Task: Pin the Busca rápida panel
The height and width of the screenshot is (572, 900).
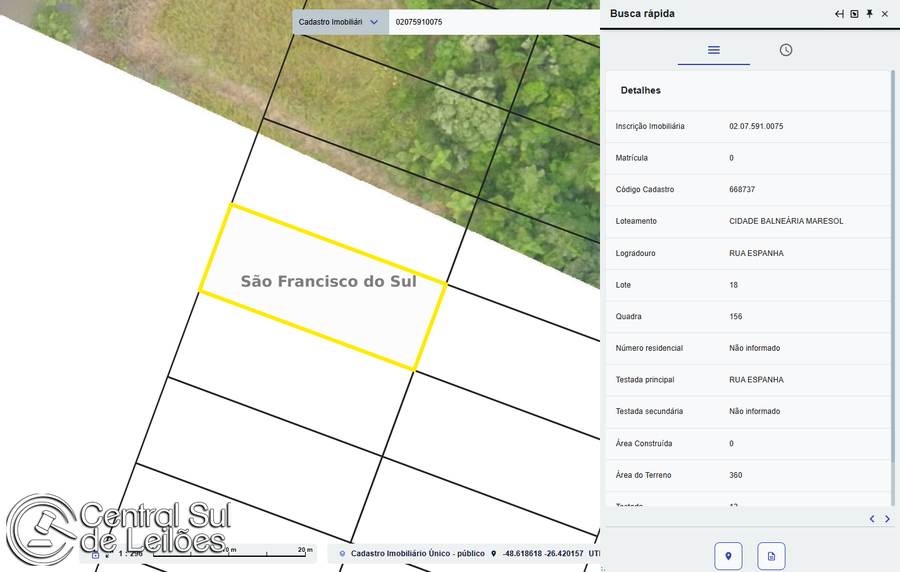Action: [870, 14]
